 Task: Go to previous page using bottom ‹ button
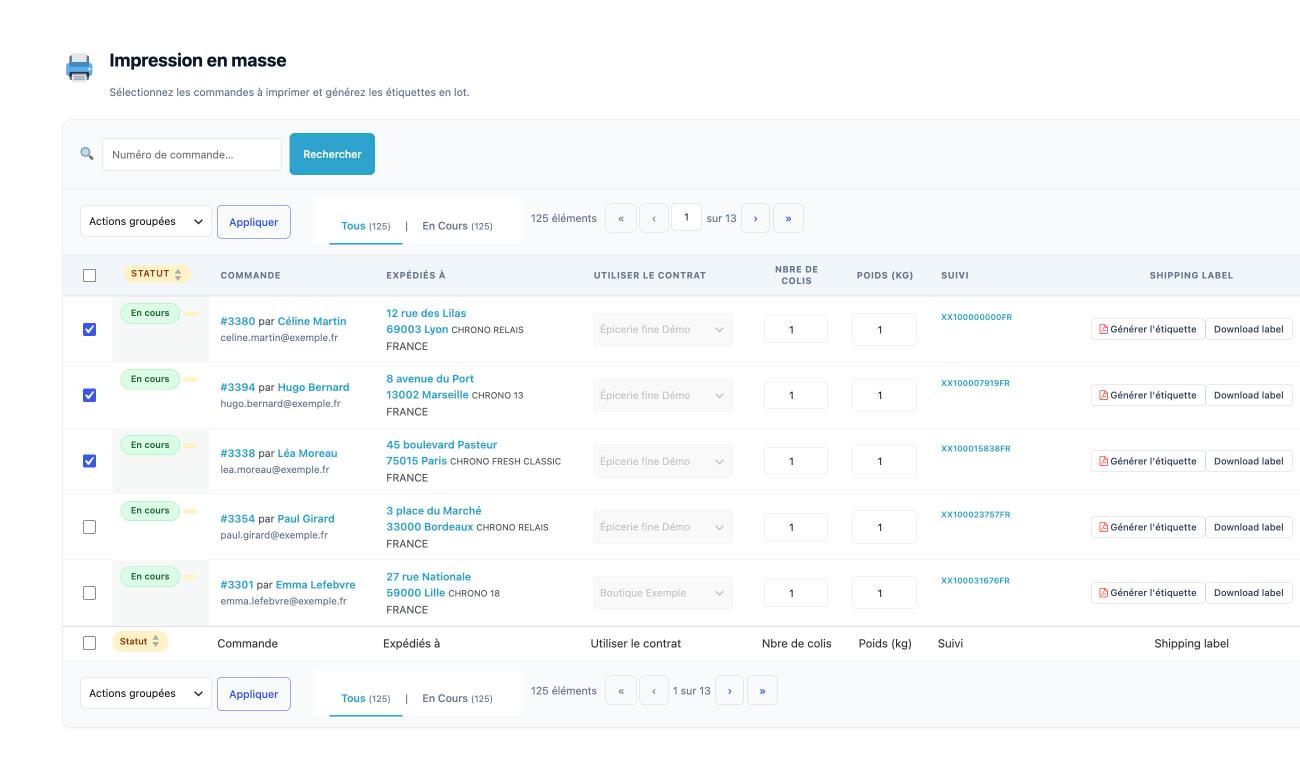coord(654,691)
